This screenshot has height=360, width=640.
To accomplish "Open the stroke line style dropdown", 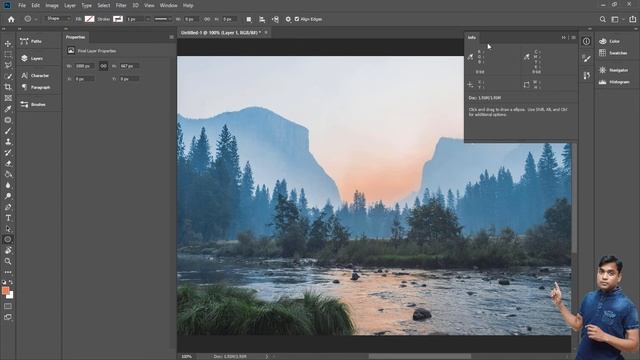I will click(x=163, y=19).
